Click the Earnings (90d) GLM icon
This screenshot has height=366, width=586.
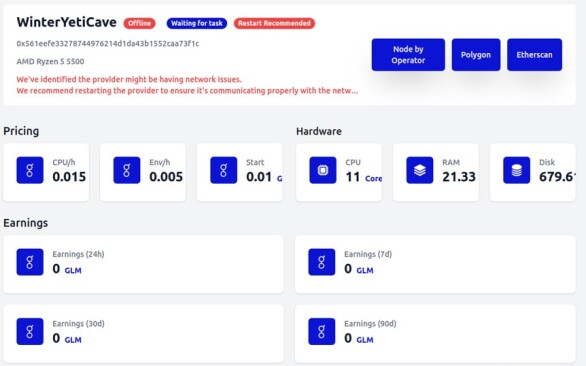click(x=322, y=332)
